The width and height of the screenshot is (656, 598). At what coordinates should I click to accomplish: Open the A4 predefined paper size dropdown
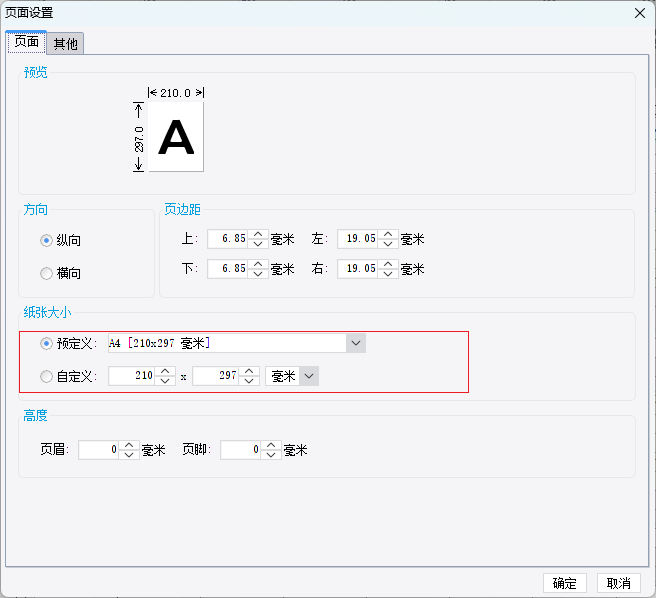356,343
